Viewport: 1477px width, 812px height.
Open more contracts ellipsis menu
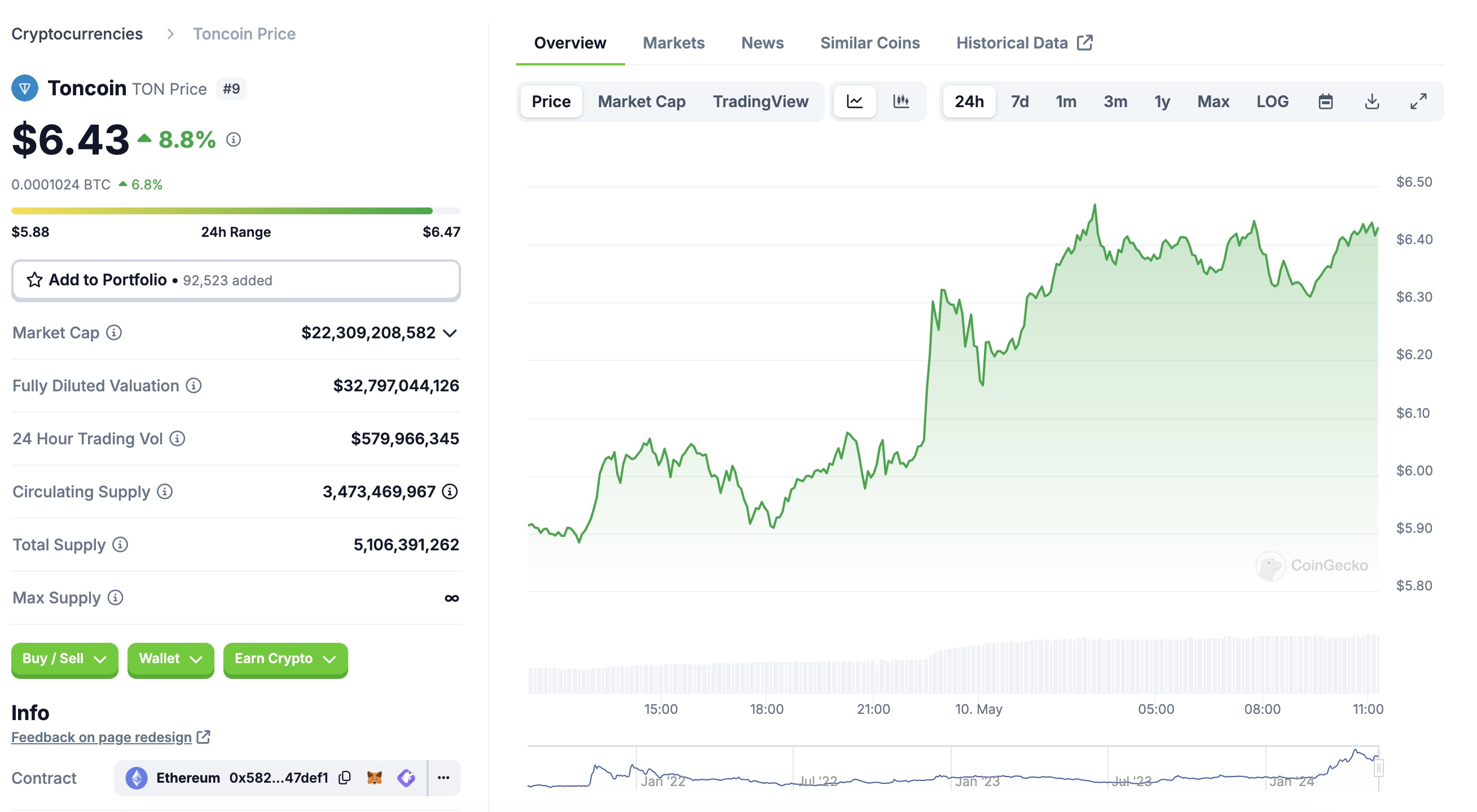443,778
